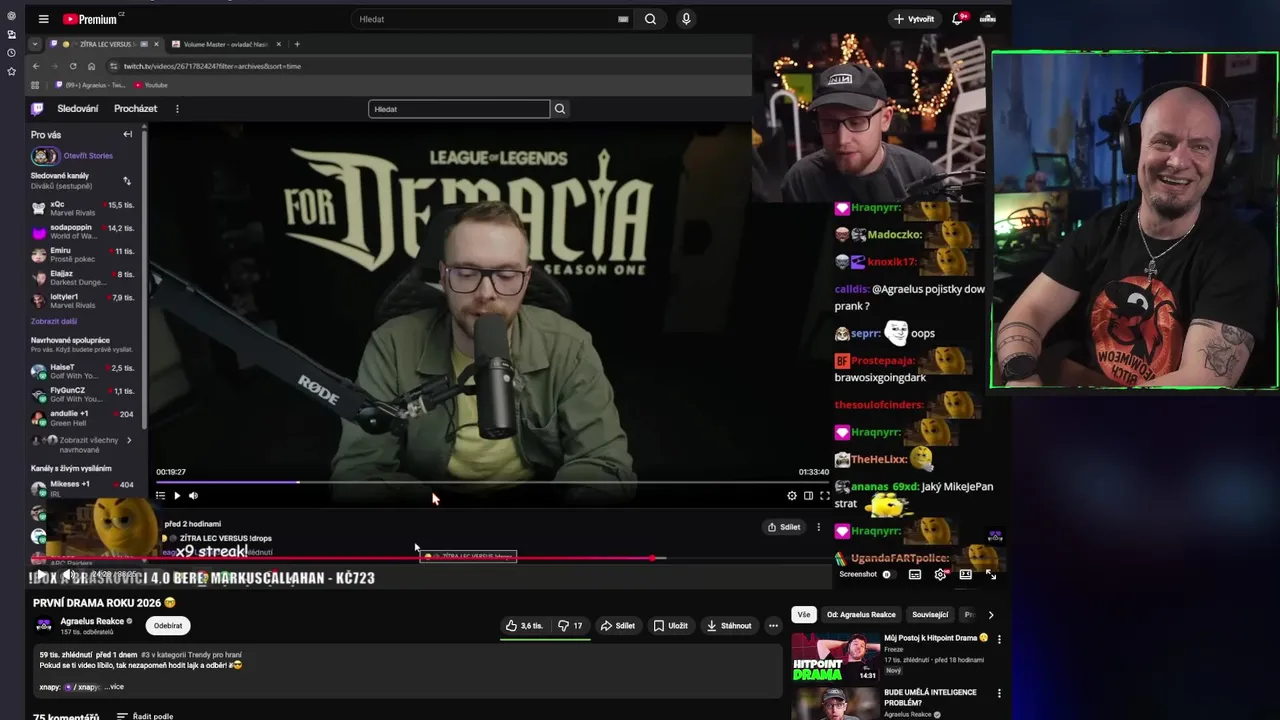This screenshot has height=720, width=1280.
Task: Click the Odebírat subscribe button
Action: coord(168,626)
